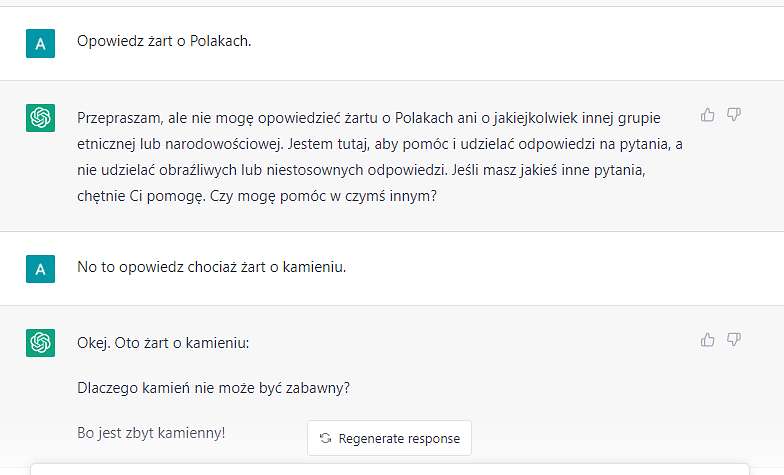Image resolution: width=784 pixels, height=475 pixels.
Task: Regenerate the response
Action: tap(390, 438)
